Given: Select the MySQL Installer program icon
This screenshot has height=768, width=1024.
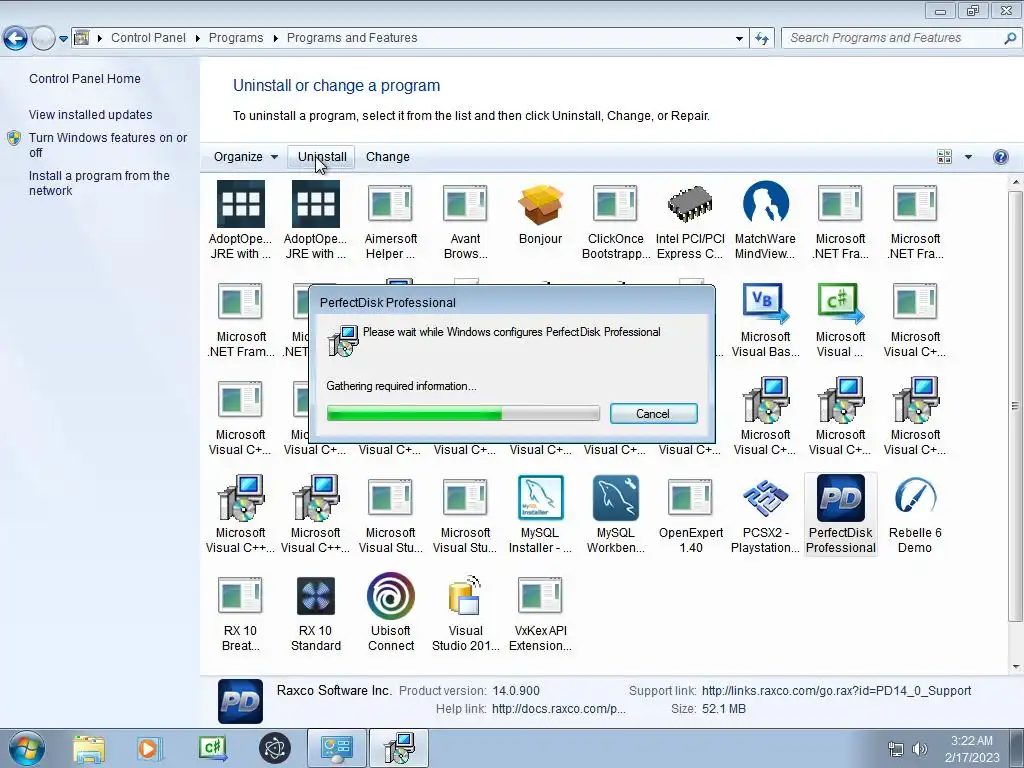Looking at the screenshot, I should click(540, 498).
